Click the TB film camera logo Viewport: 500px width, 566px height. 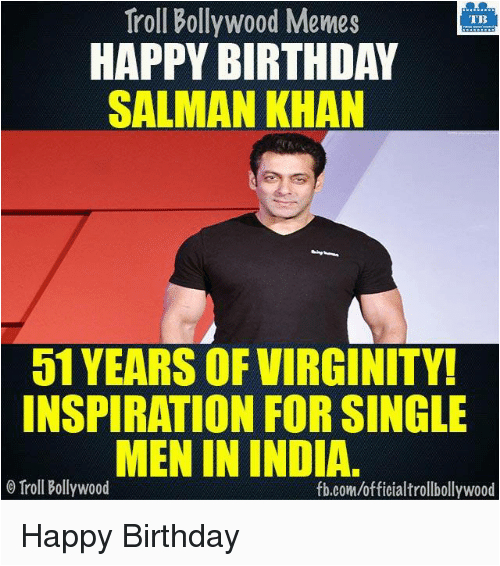478,18
